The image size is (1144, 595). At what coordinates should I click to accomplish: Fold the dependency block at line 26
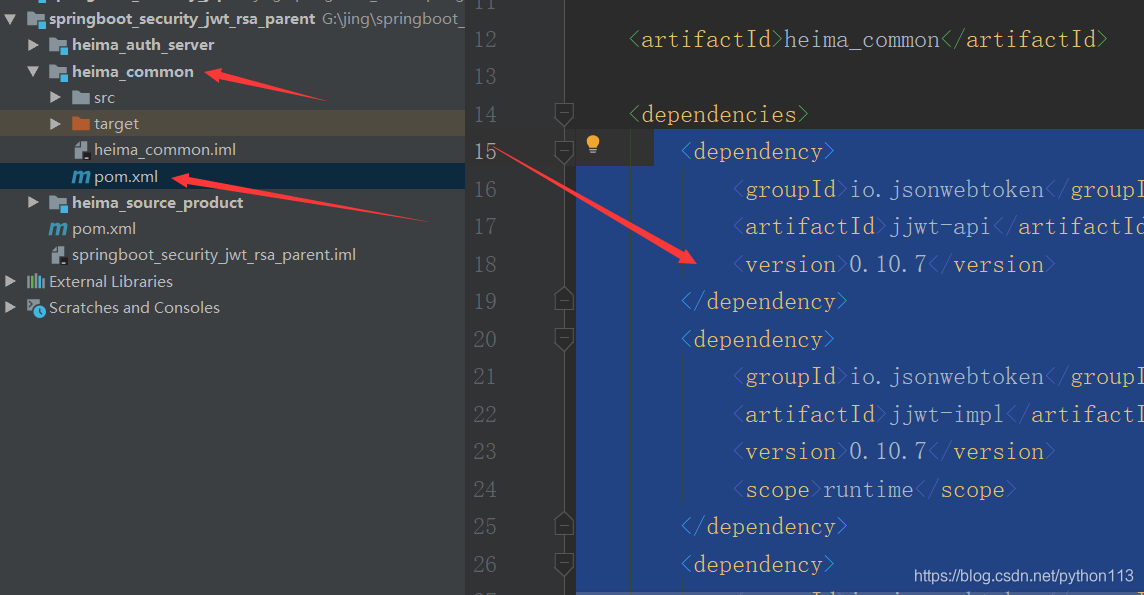(x=564, y=564)
